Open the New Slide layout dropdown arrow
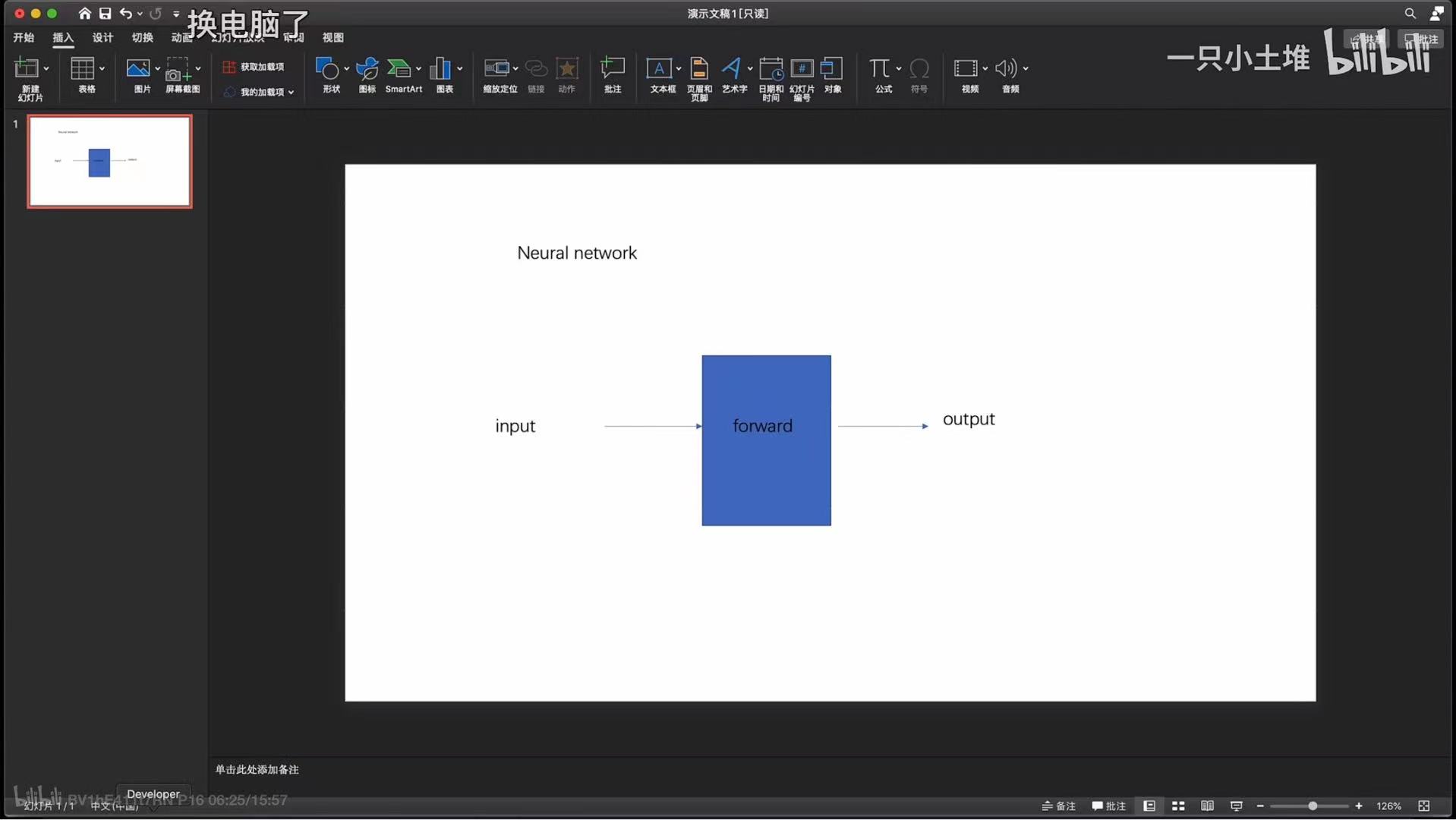The image size is (1456, 820). tap(46, 69)
